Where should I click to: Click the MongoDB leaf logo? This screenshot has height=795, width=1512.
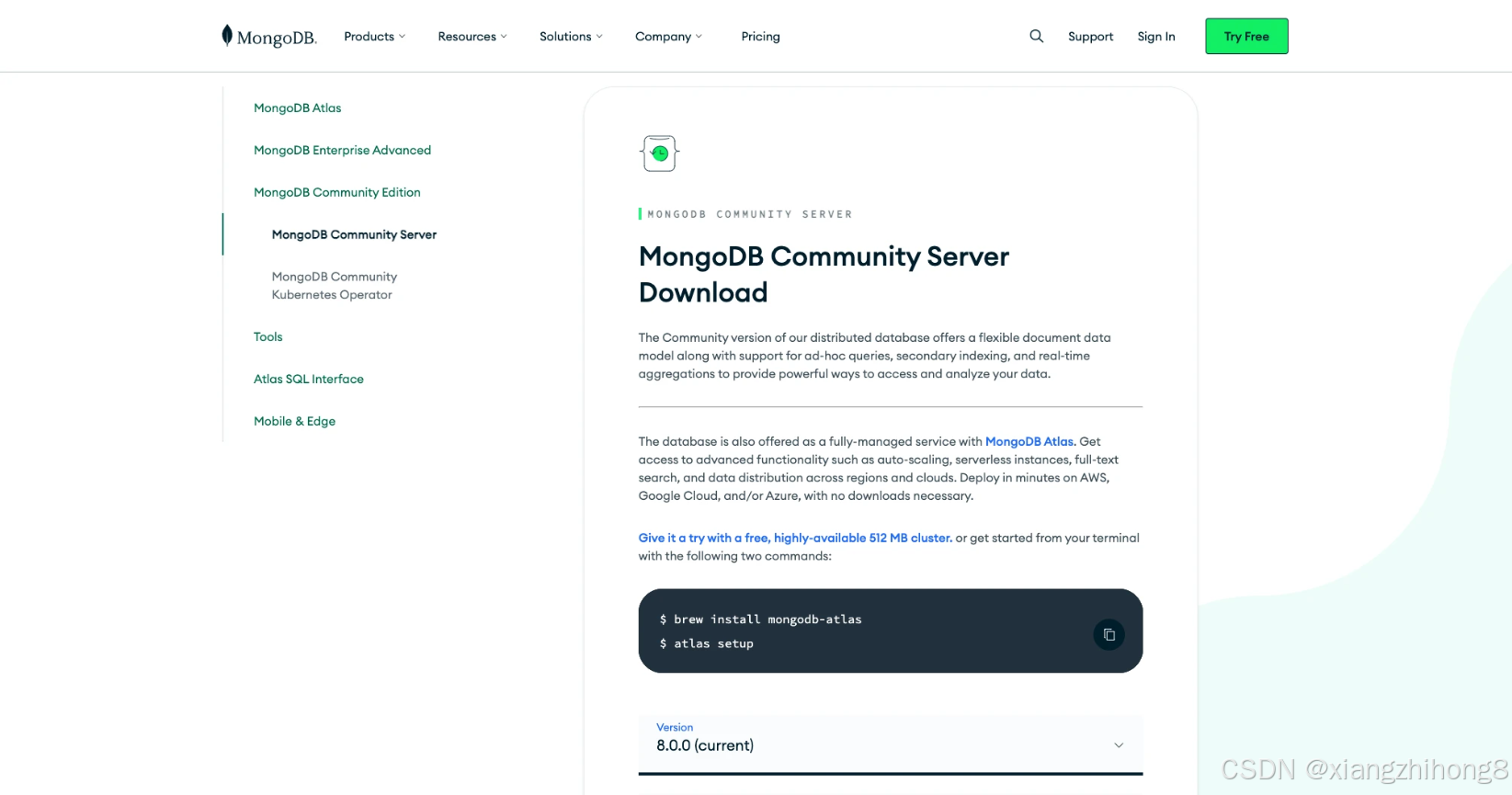pos(268,37)
